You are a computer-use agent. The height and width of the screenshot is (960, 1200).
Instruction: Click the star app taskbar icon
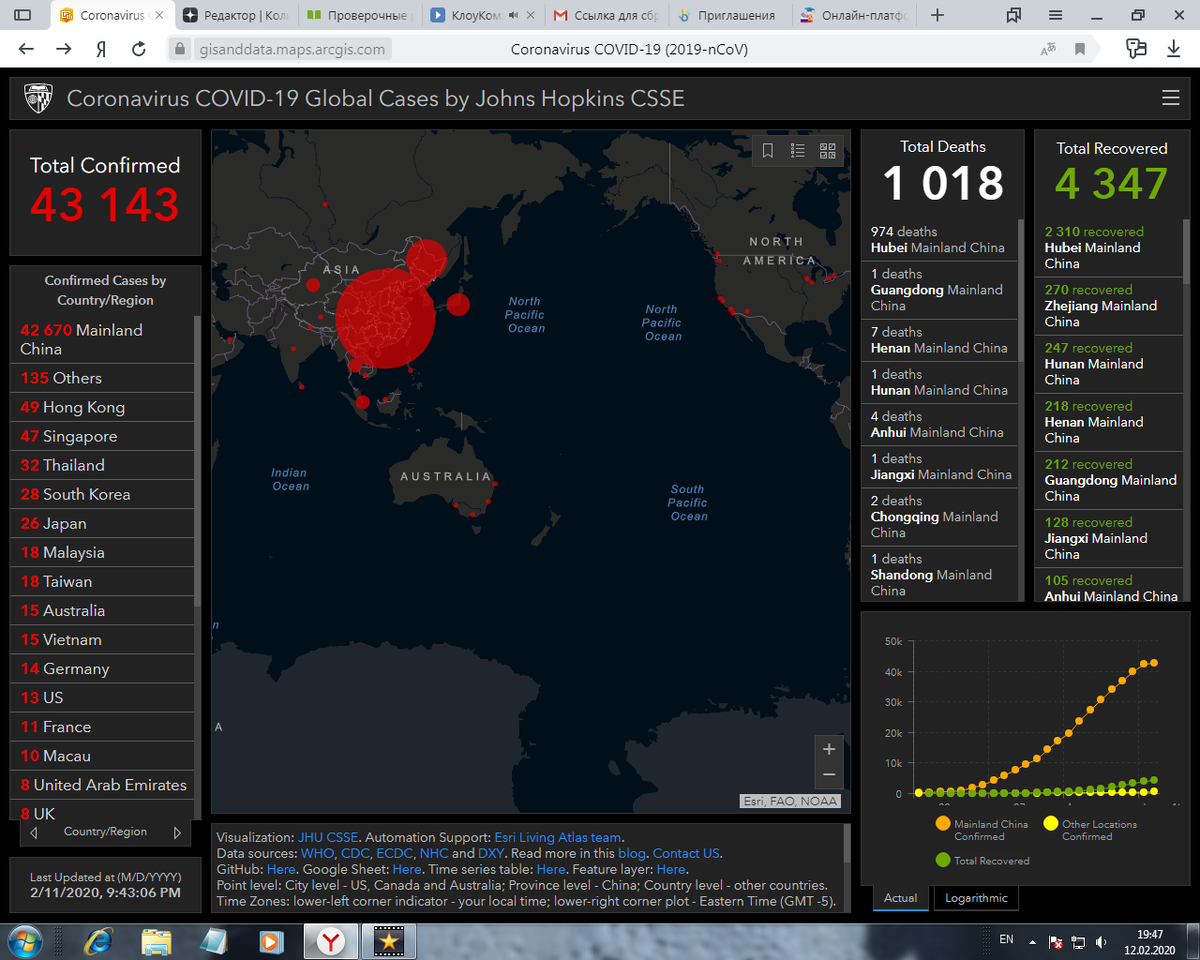click(388, 941)
